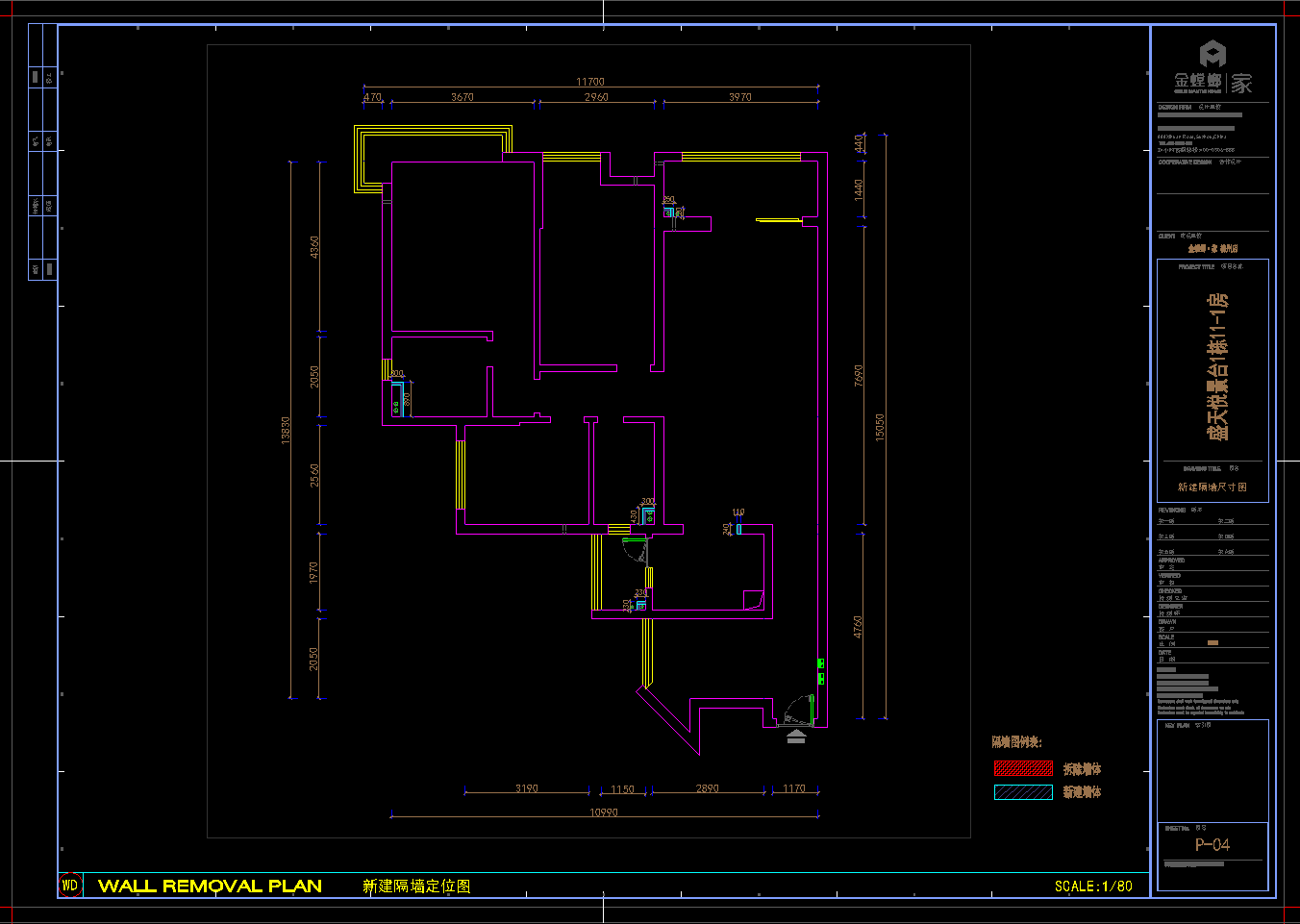The image size is (1300, 924).
Task: Select the corner fixture square in the small room
Action: coord(754,600)
